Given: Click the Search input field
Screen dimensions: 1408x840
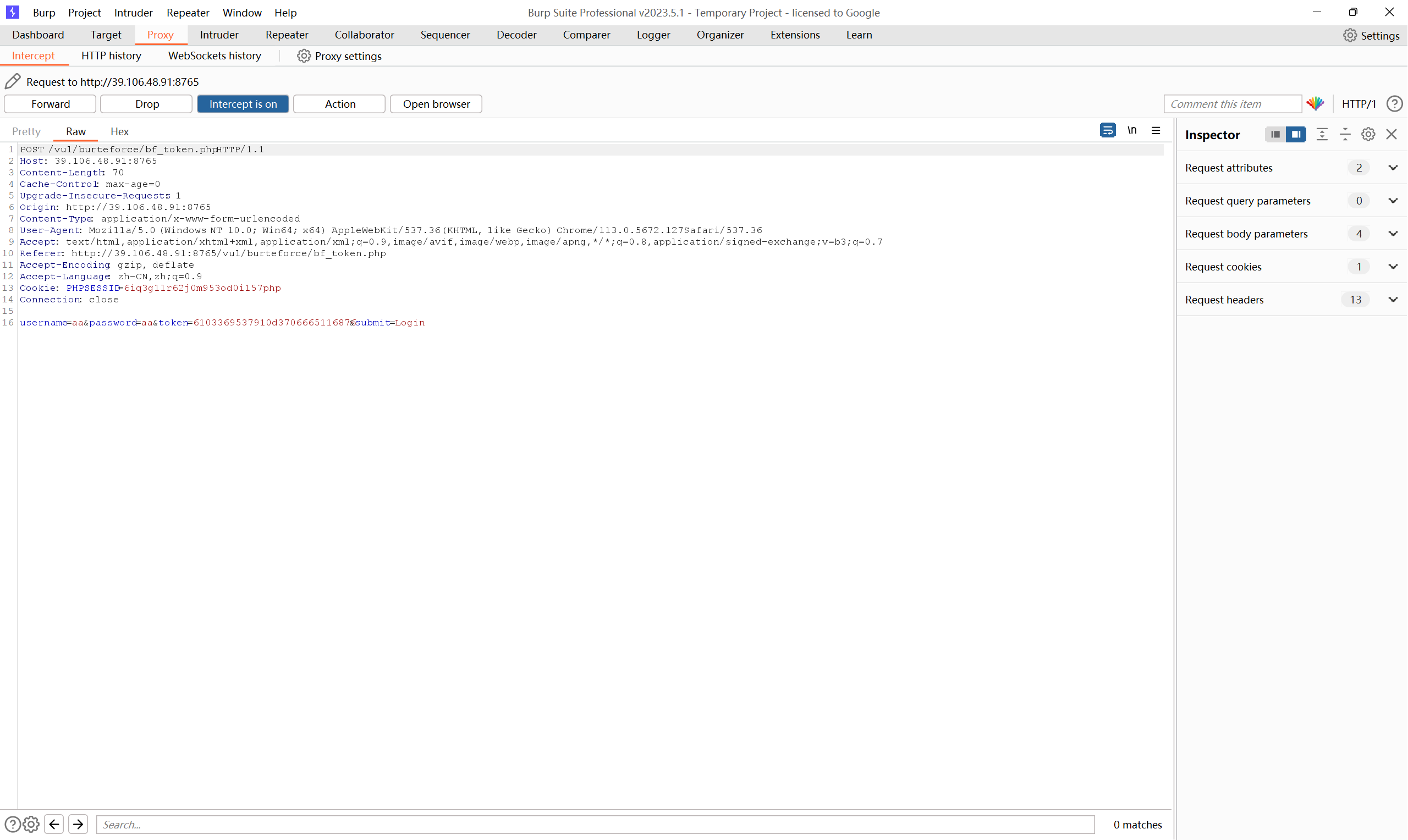Looking at the screenshot, I should pos(595,824).
